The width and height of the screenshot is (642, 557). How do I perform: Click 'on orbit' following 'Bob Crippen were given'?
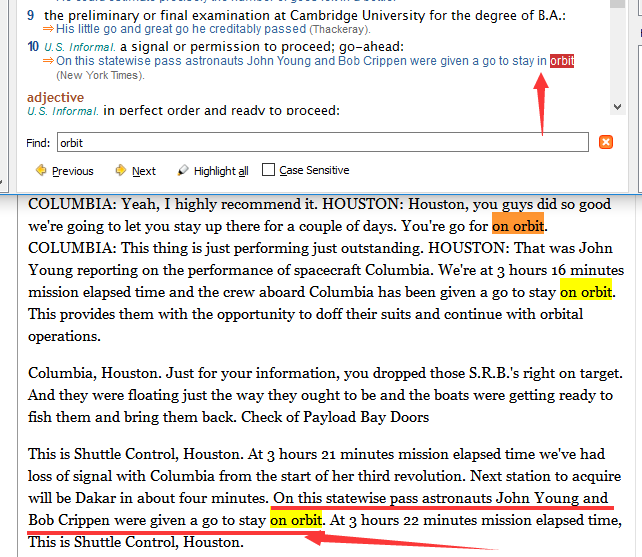[296, 520]
